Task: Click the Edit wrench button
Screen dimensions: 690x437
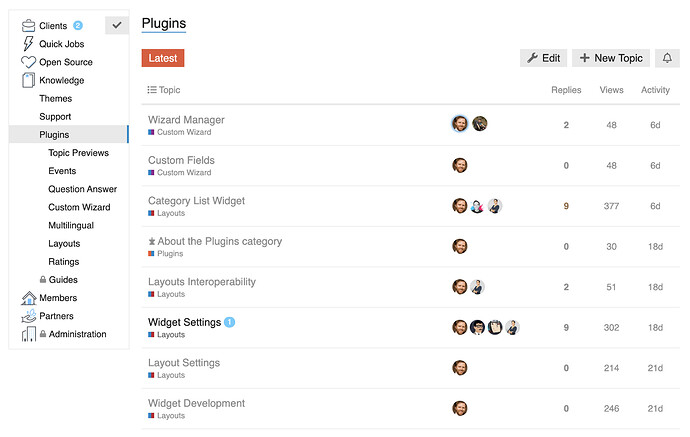Action: (x=543, y=58)
